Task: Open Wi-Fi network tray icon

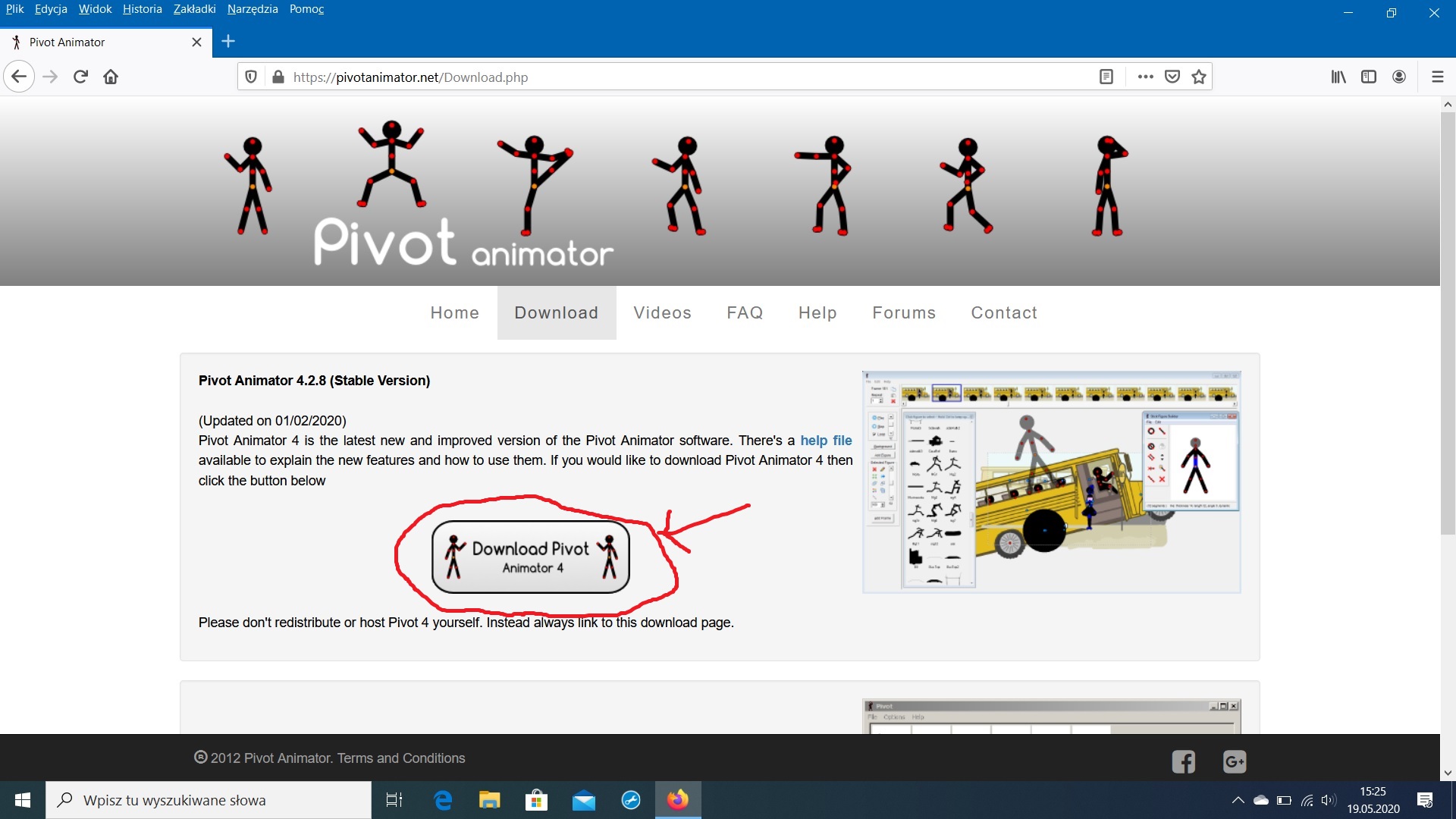Action: [x=1307, y=800]
